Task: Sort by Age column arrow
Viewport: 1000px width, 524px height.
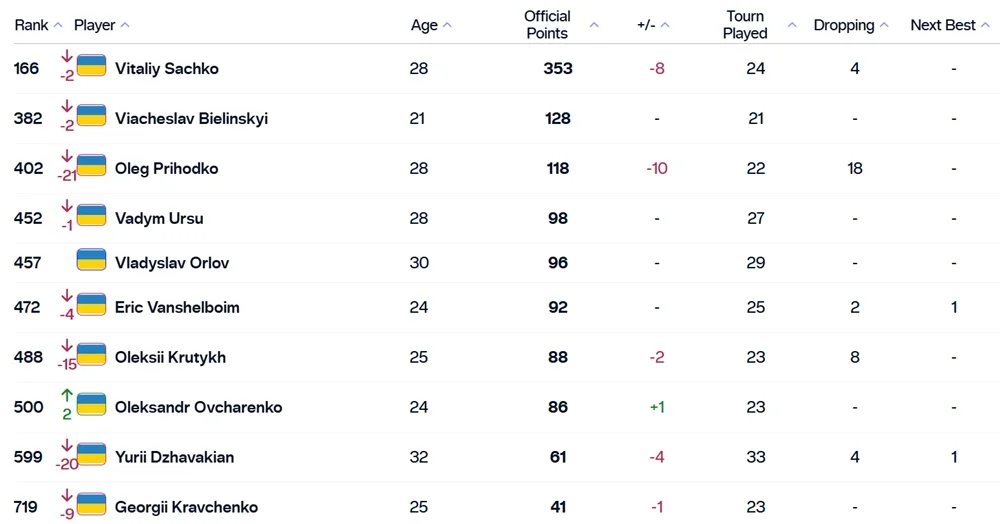Action: (447, 25)
